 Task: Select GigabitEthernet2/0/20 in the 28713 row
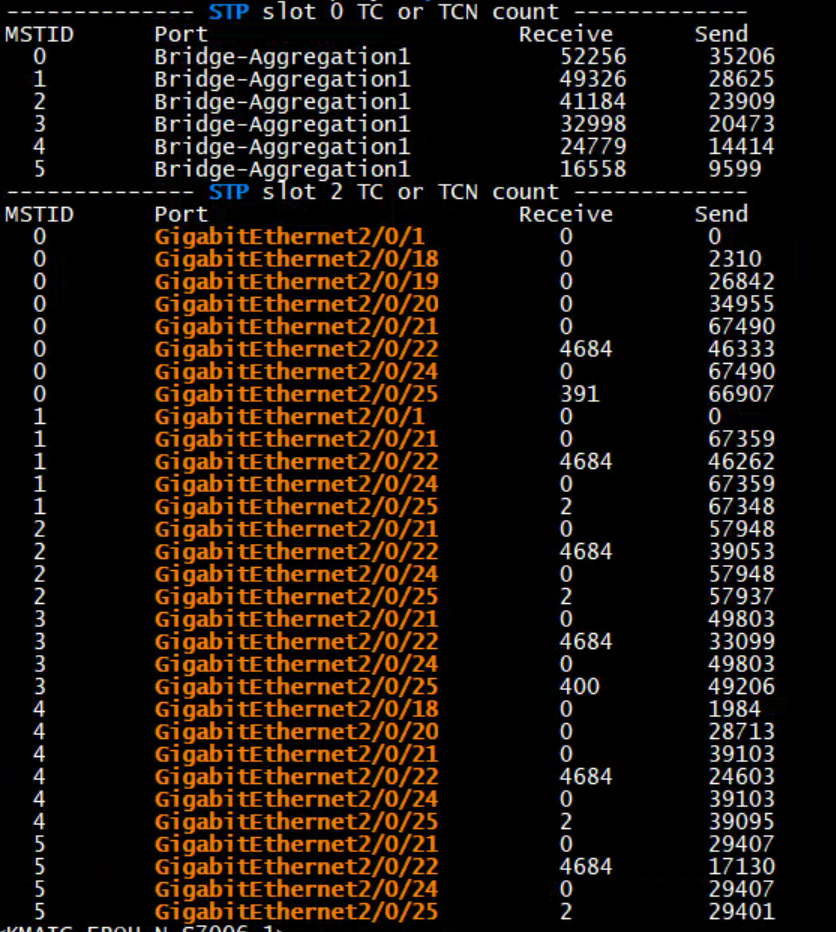[297, 732]
